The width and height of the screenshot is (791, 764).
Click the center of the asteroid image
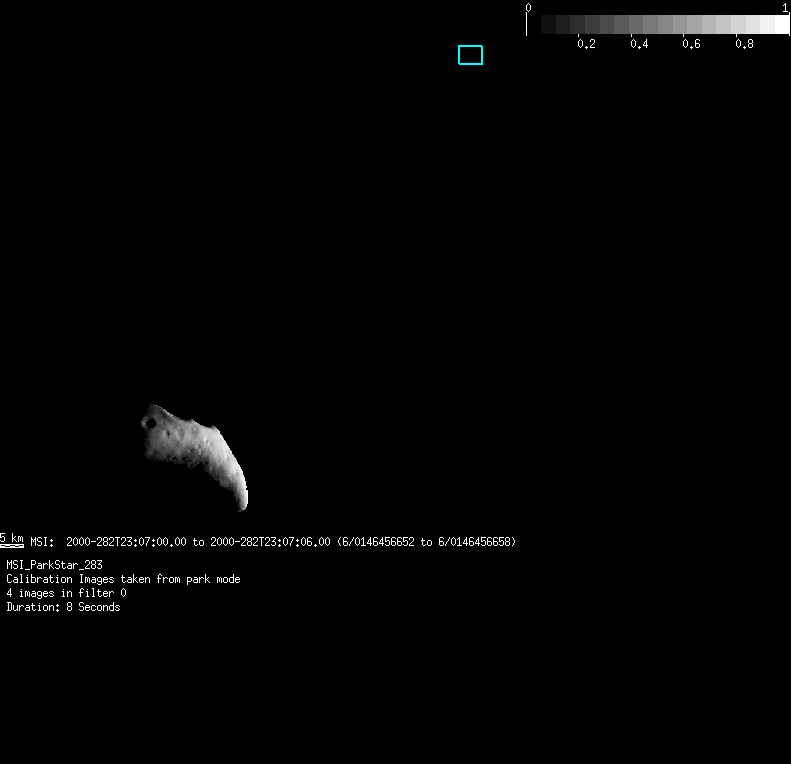coord(196,450)
